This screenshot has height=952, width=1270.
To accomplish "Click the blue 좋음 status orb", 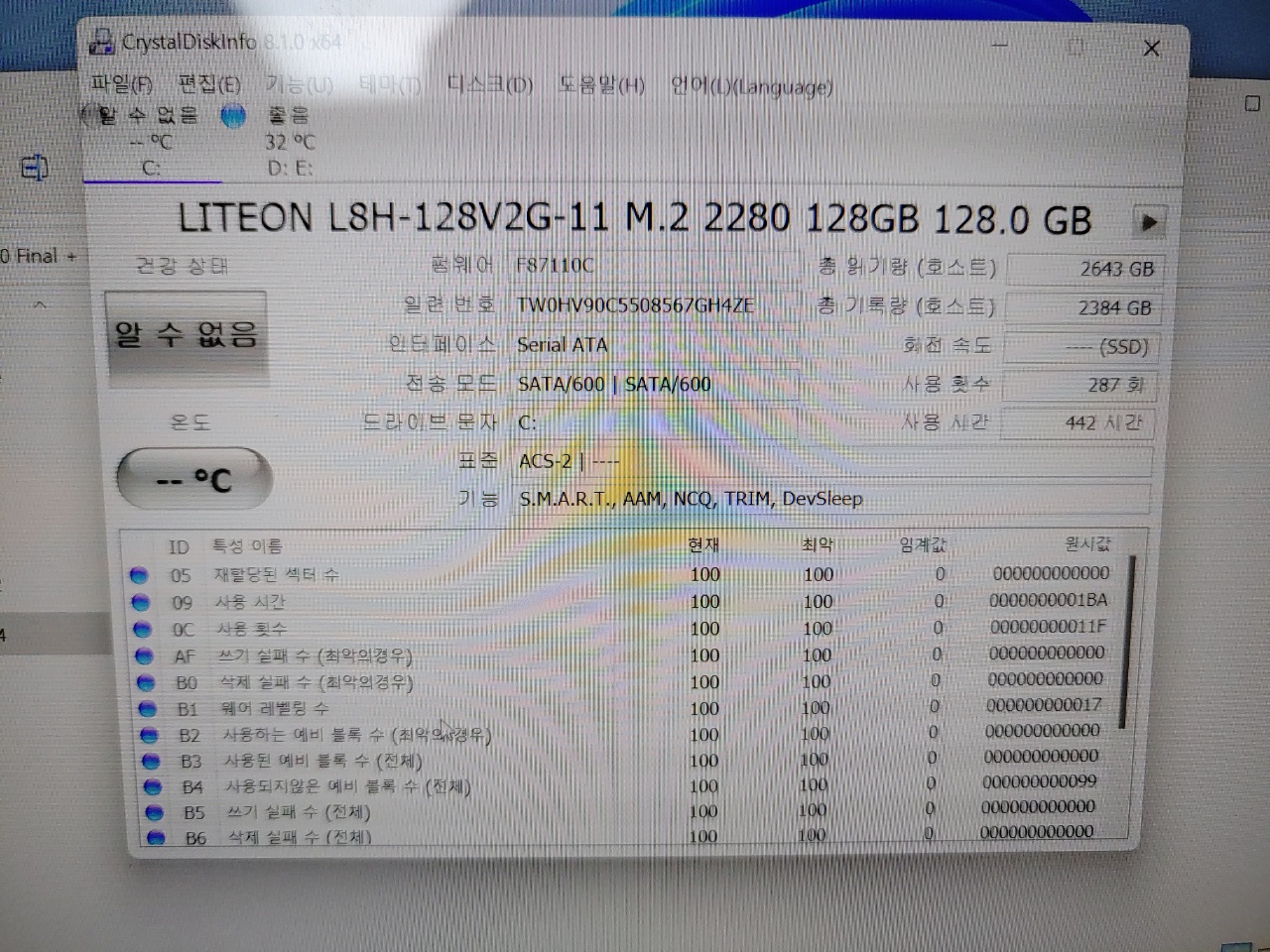I will pos(232,117).
